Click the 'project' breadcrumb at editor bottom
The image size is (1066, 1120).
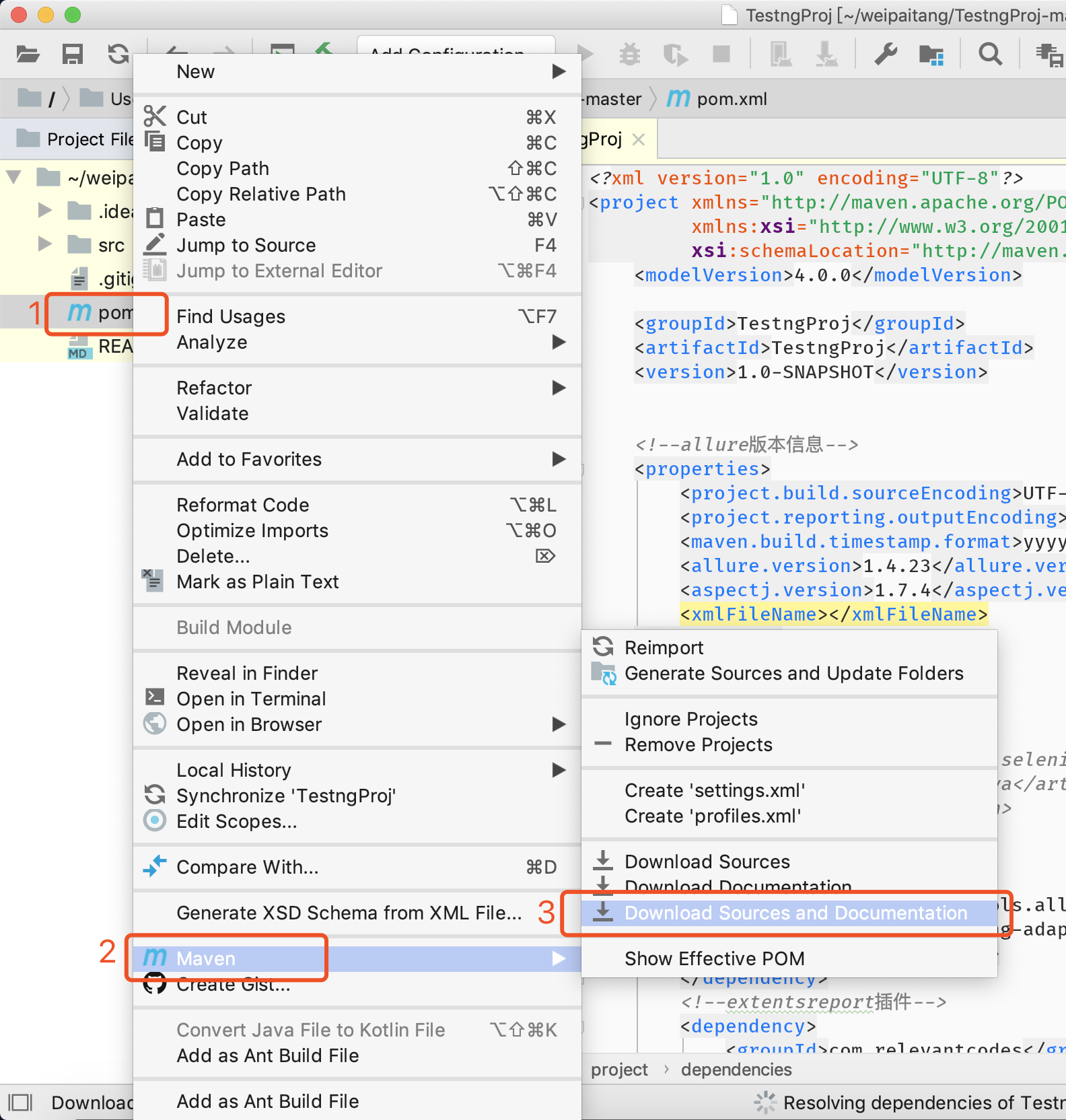[619, 1070]
